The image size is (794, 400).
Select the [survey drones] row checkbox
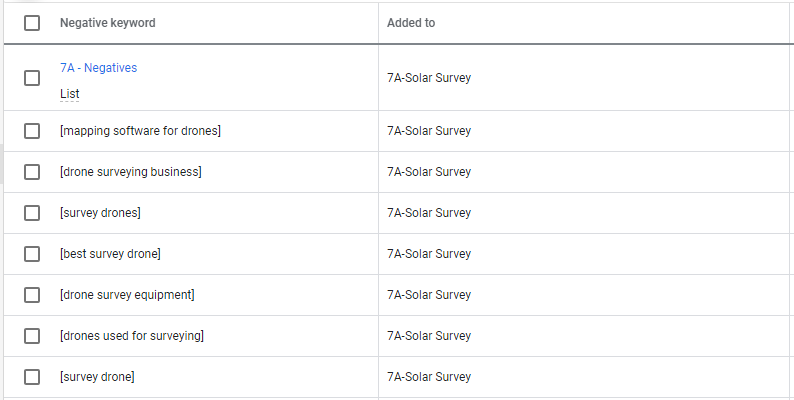32,213
